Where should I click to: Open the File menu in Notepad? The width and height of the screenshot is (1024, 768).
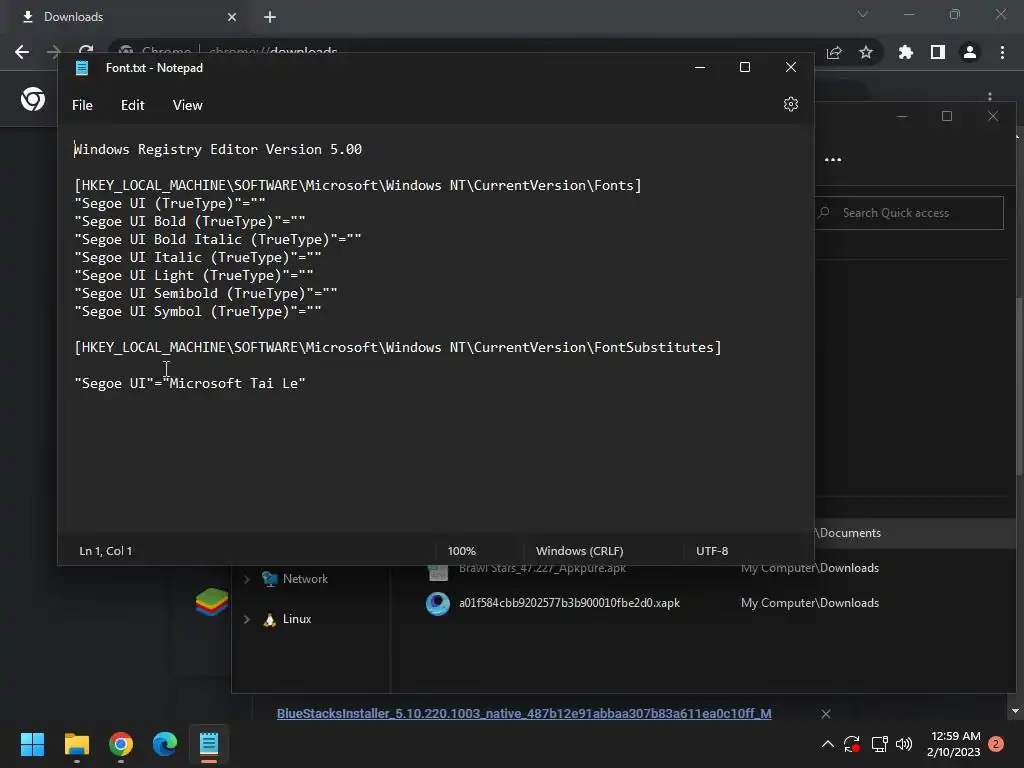[x=82, y=105]
